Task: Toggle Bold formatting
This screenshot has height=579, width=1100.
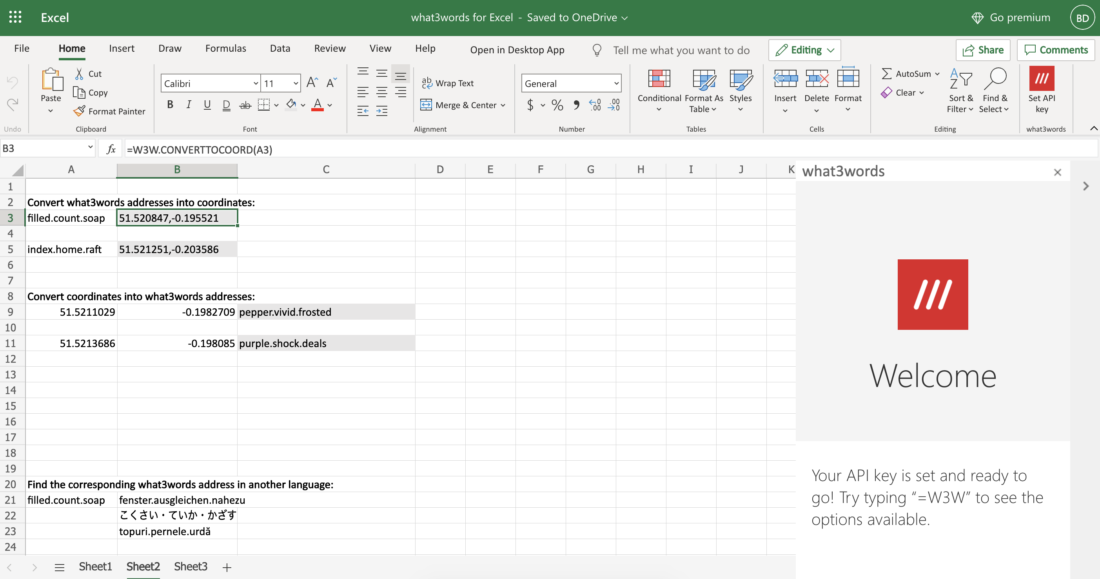Action: coord(170,105)
